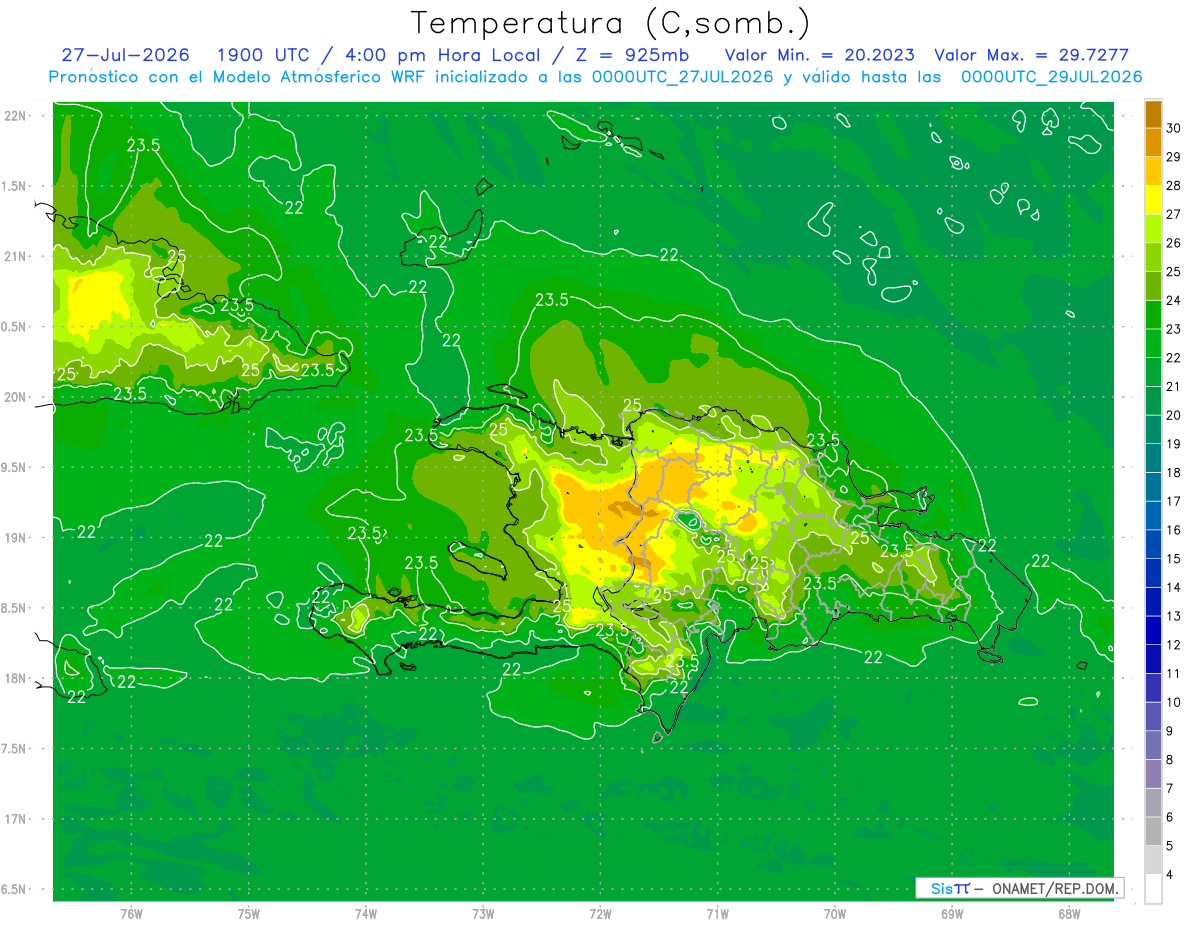This screenshot has width=1200, height=927.
Task: Pick the green legend swatch between 22 and 23
Action: tap(1153, 344)
